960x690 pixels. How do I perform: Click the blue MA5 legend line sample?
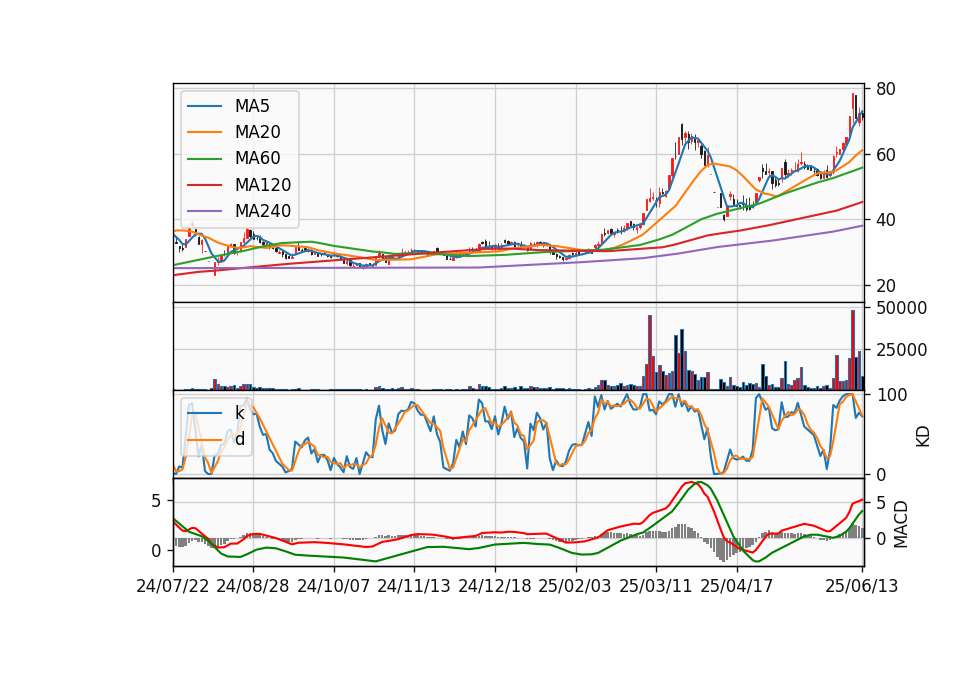tap(204, 106)
